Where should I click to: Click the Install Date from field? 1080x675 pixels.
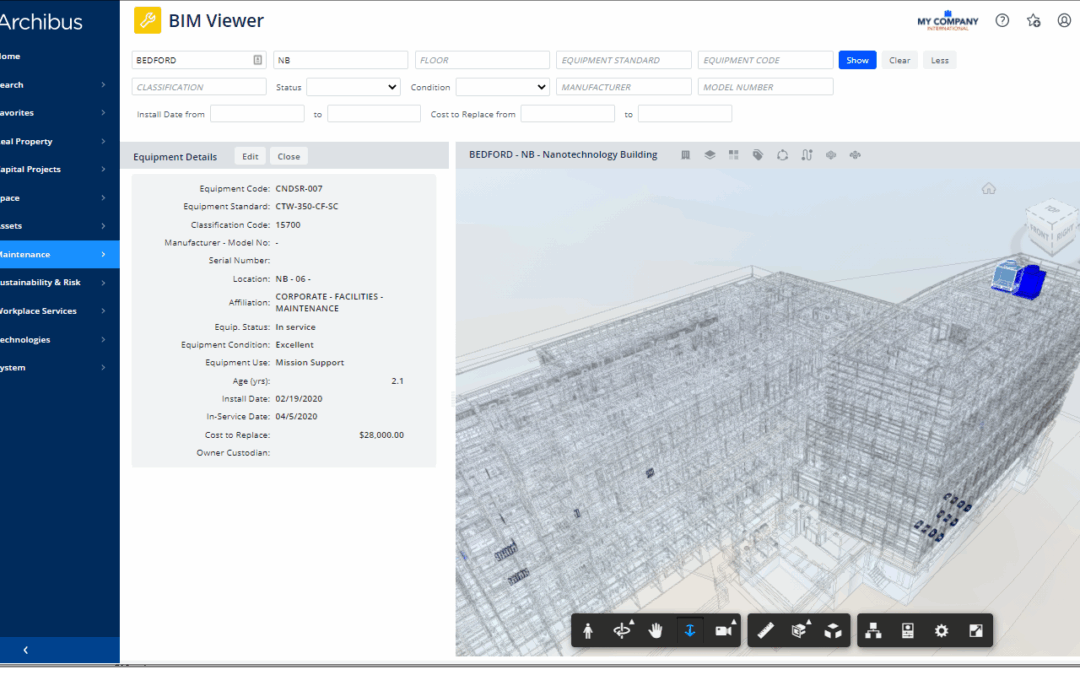tap(257, 114)
